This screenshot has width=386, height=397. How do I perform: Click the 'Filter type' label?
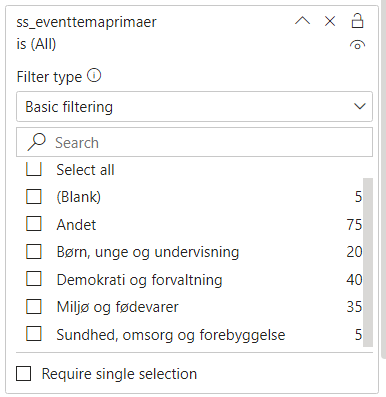pyautogui.click(x=49, y=77)
